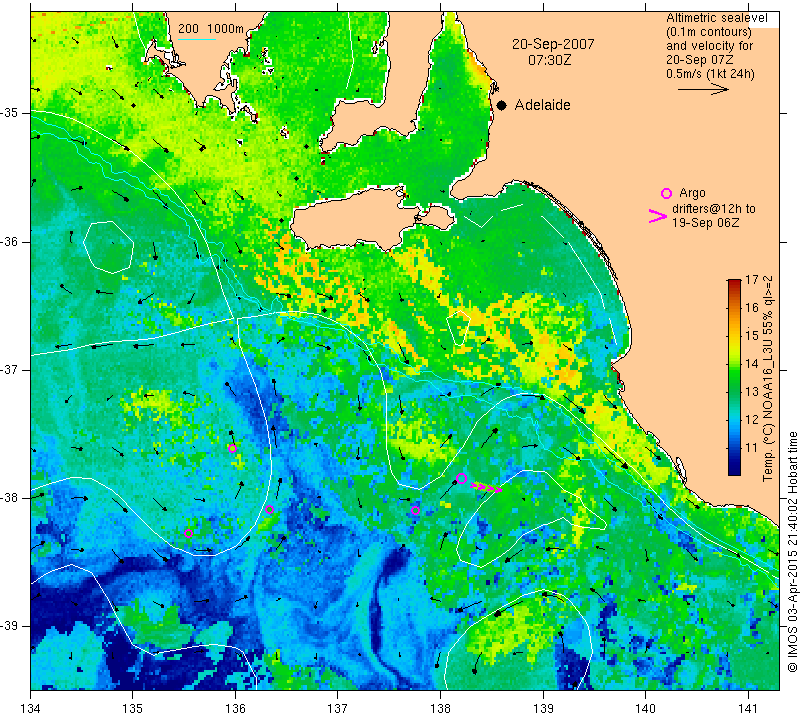The height and width of the screenshot is (720, 800).
Task: Click the 'and velocity for' legend text
Action: pos(710,46)
